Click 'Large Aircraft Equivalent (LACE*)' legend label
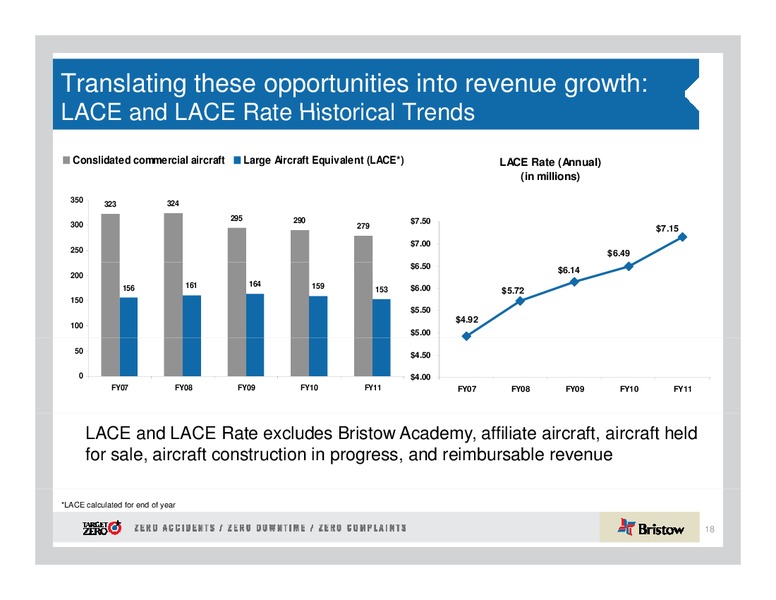776x600 pixels. [x=324, y=160]
